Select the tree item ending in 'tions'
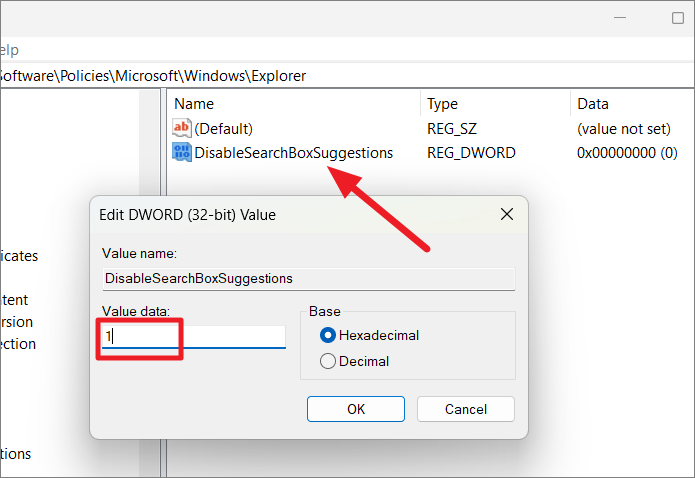The height and width of the screenshot is (478, 695). (x=16, y=454)
